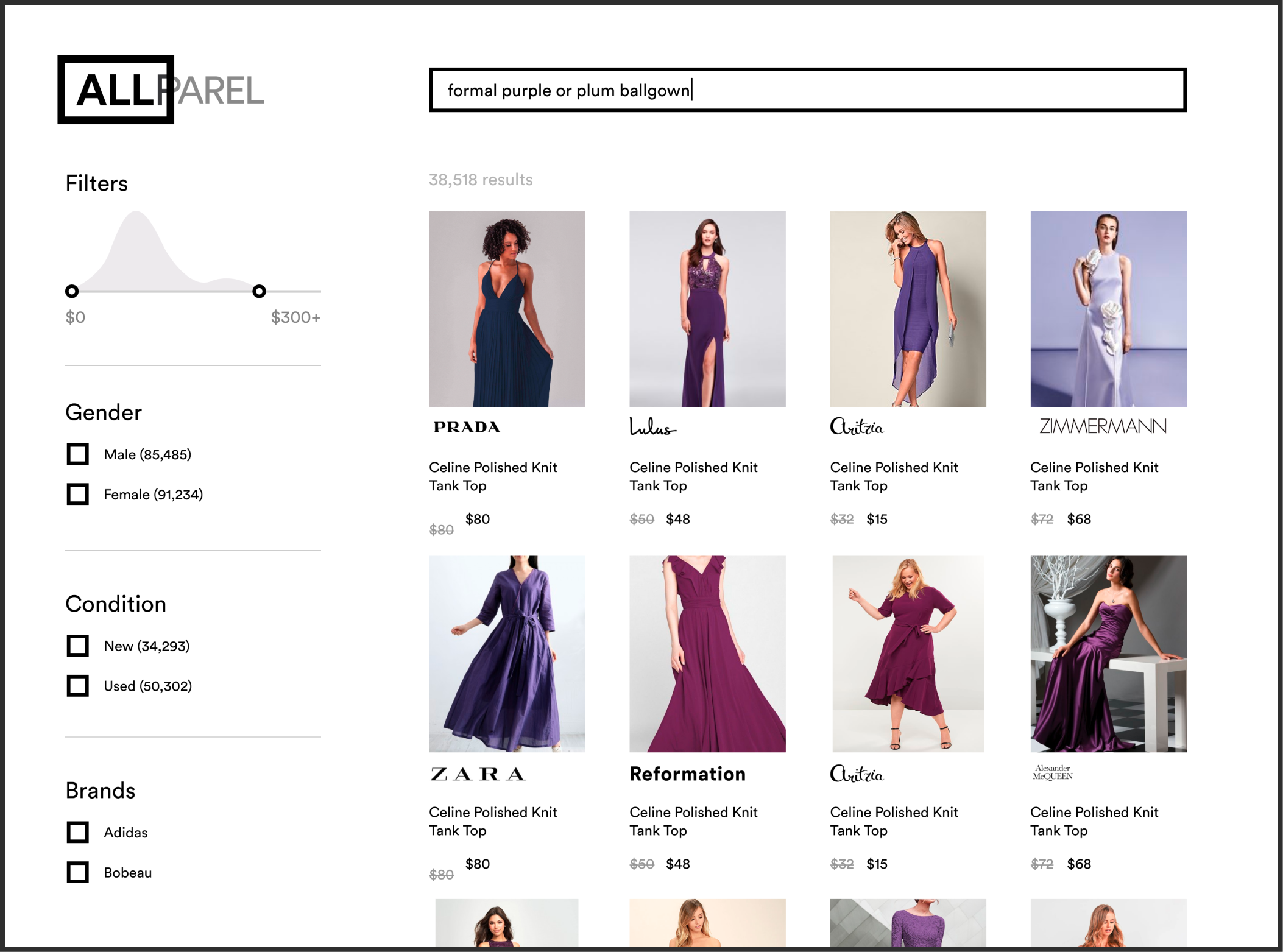Click the Lulus brand logo
1283x952 pixels.
tap(652, 426)
